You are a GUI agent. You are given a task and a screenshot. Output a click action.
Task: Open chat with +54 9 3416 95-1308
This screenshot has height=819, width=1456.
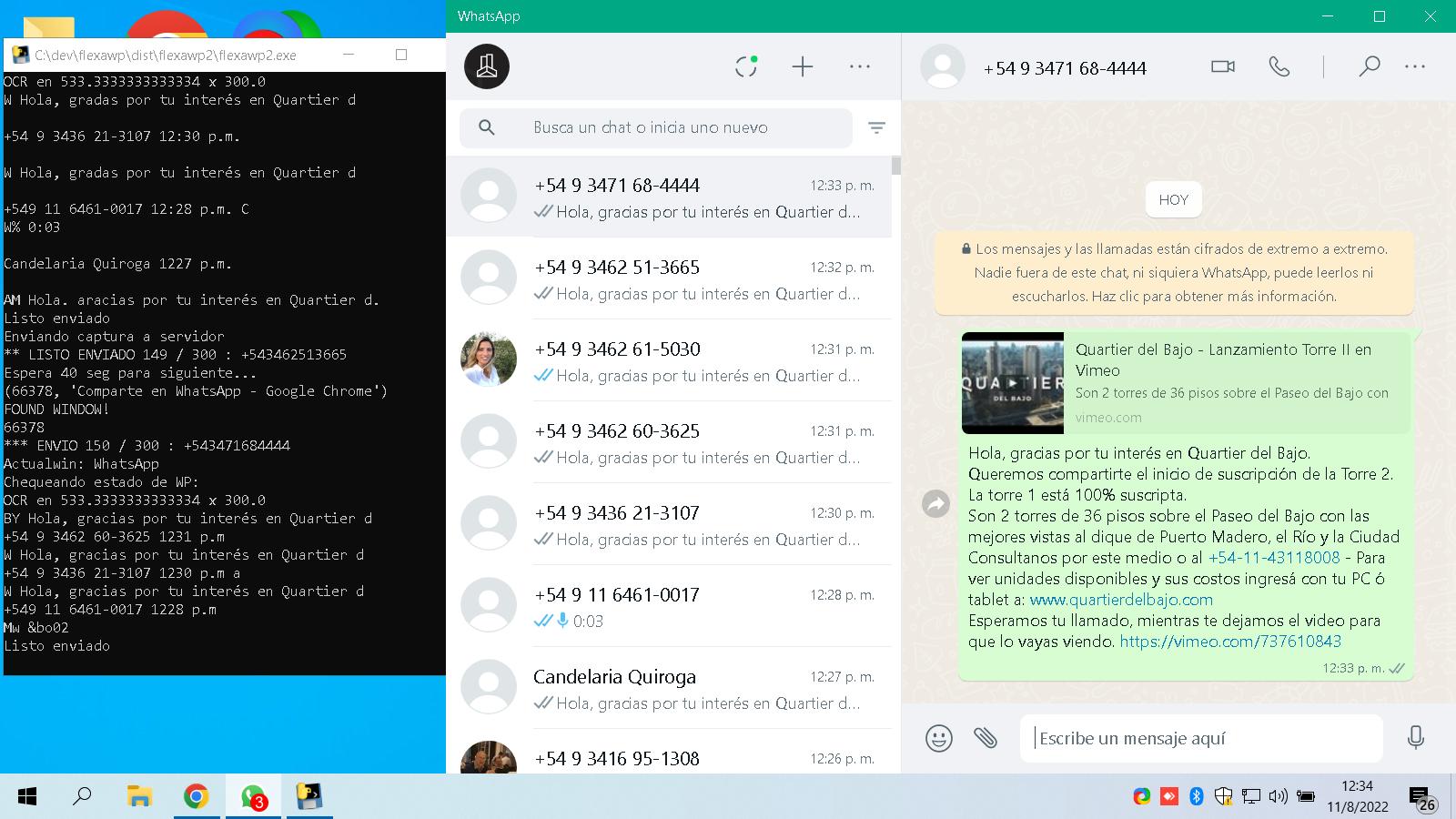click(669, 752)
